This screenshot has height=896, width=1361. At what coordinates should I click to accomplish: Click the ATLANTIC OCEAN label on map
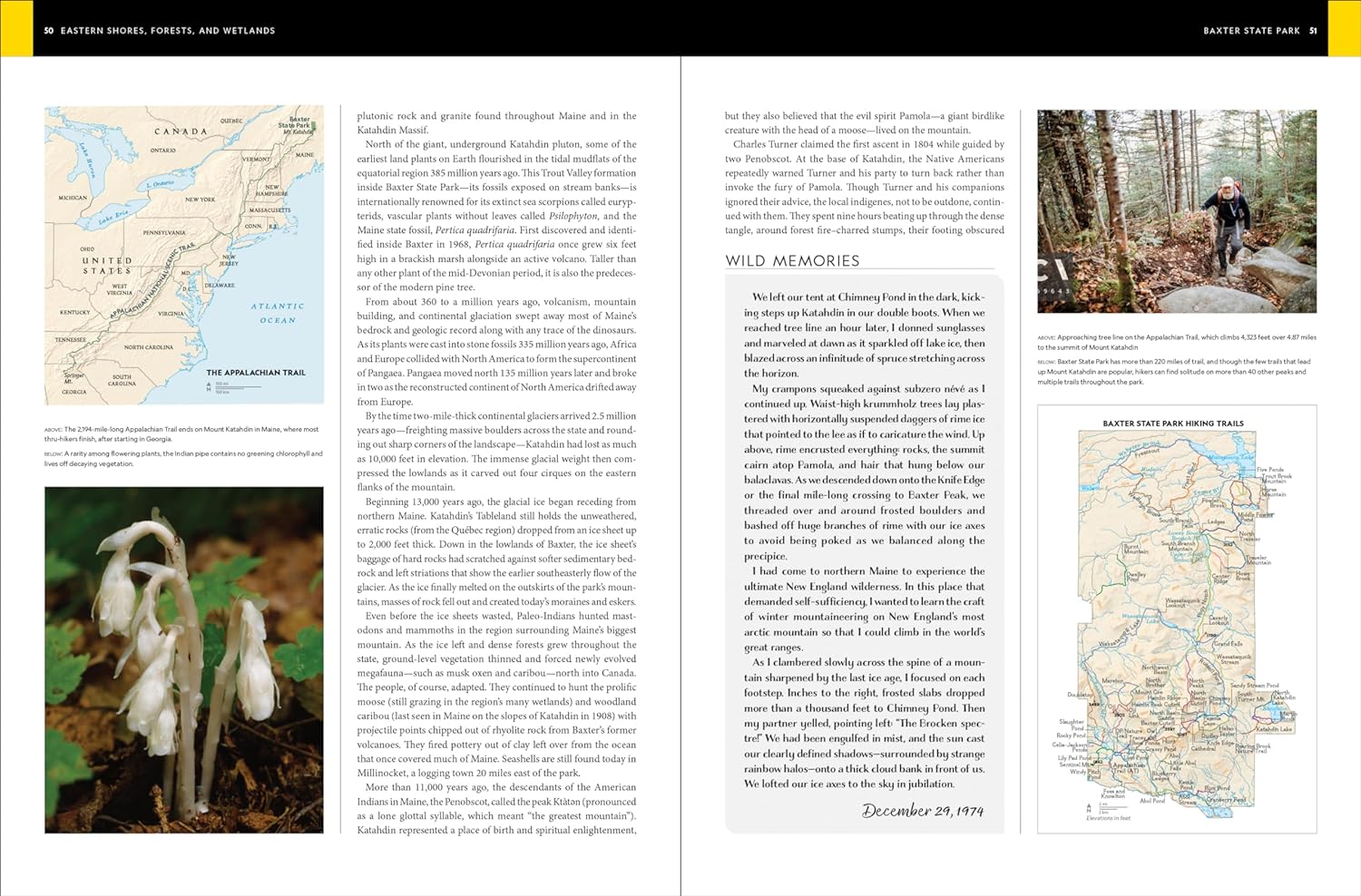click(x=278, y=313)
